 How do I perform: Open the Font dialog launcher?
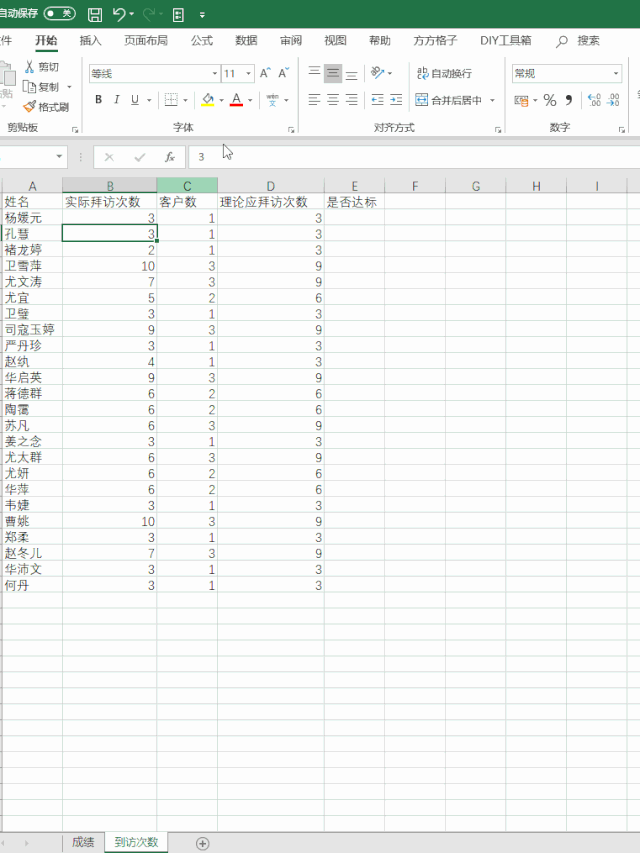pos(291,129)
